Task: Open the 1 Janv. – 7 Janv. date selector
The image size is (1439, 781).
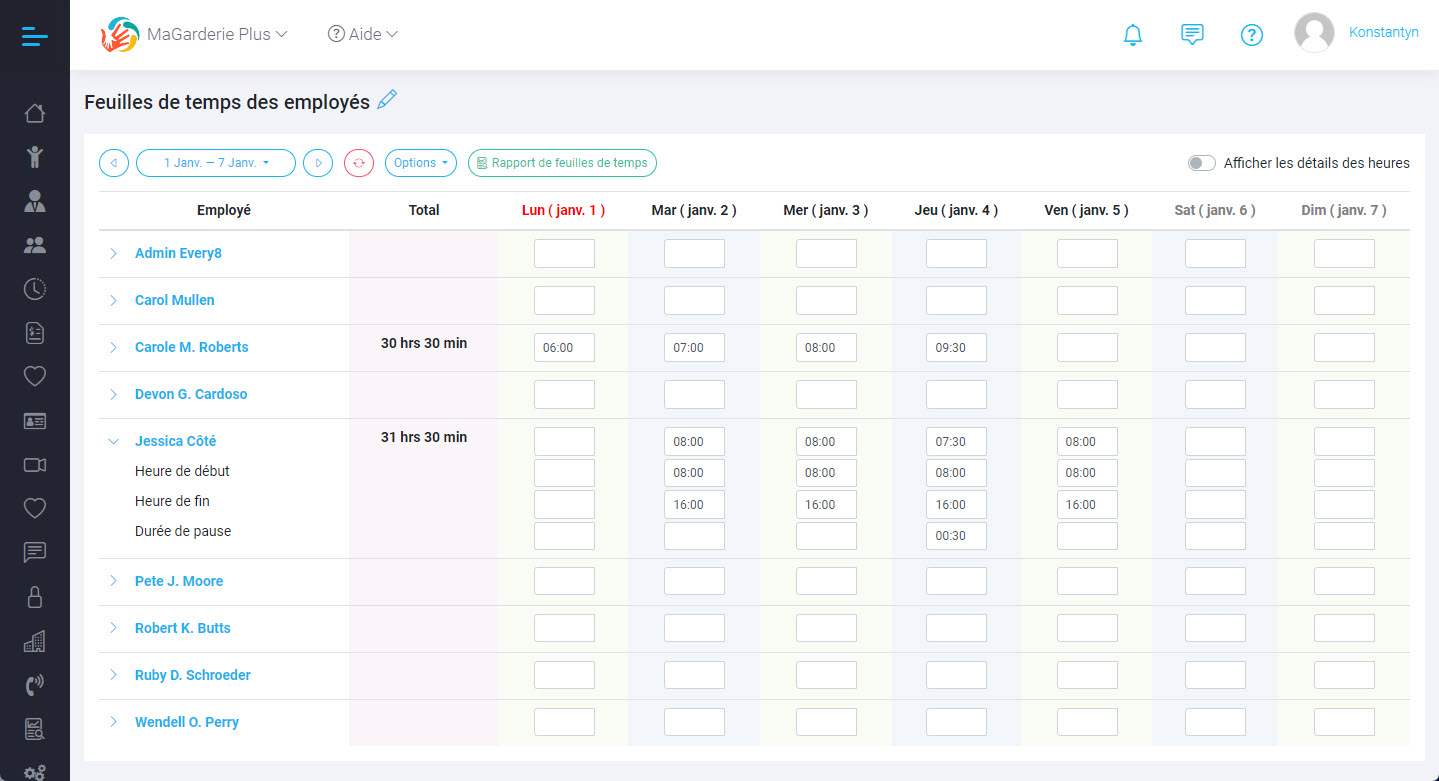Action: coord(215,162)
